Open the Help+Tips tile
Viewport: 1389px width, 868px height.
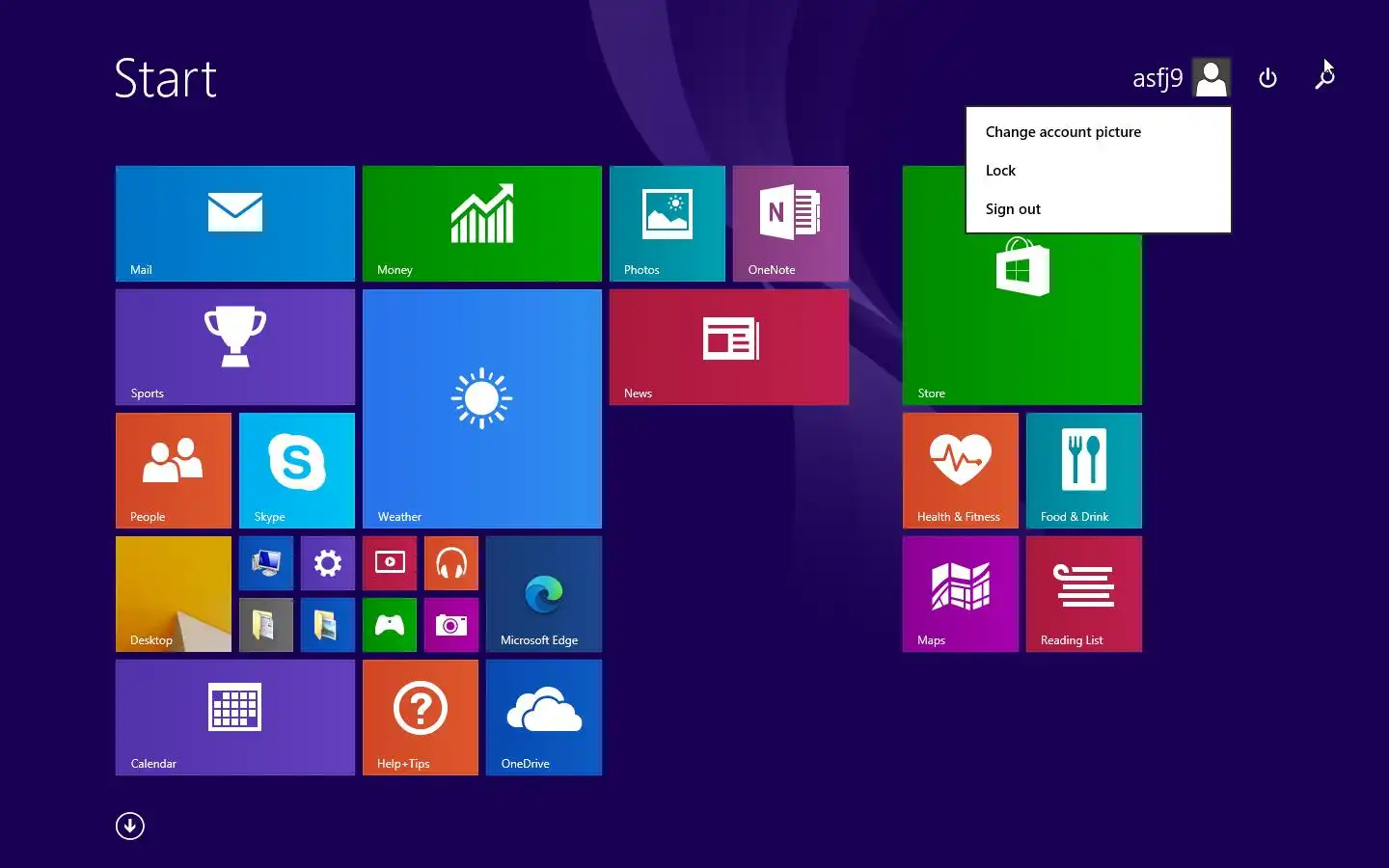click(421, 718)
